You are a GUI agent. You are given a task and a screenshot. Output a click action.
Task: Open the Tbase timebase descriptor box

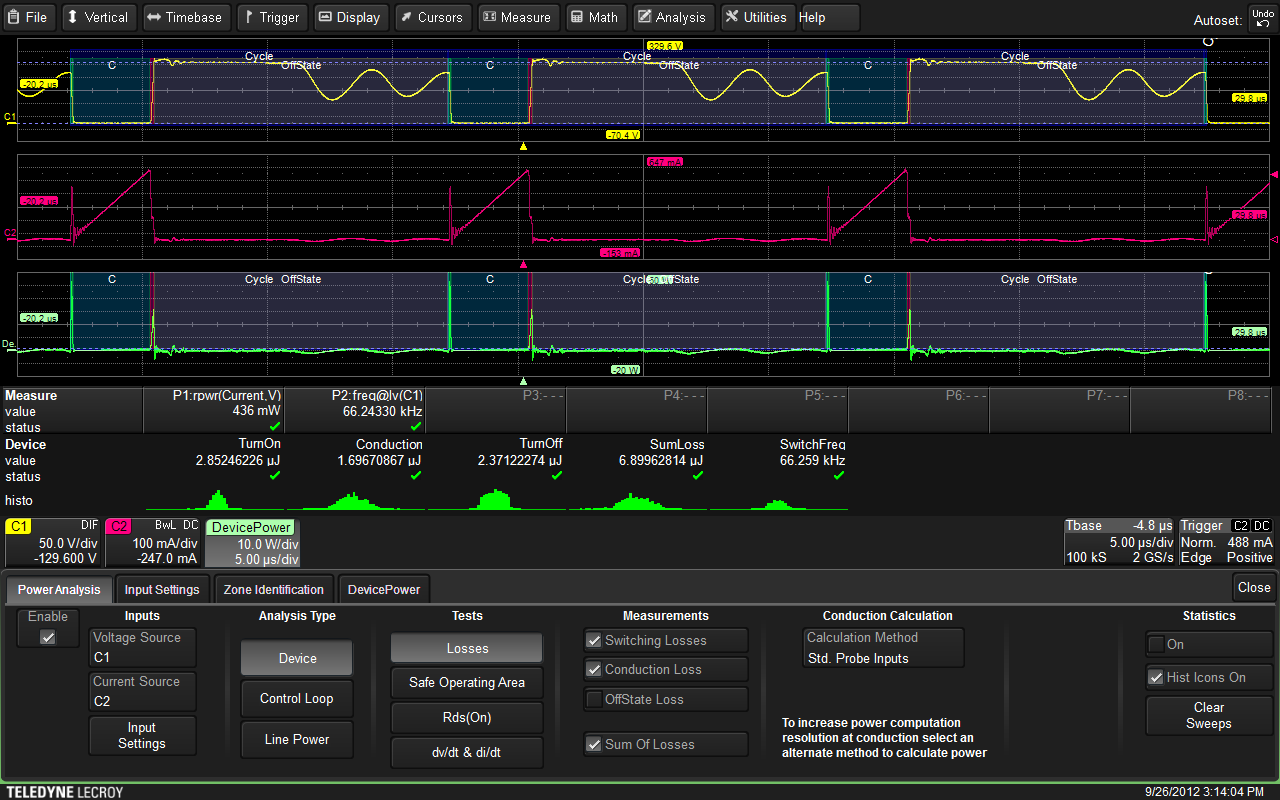pos(1116,542)
